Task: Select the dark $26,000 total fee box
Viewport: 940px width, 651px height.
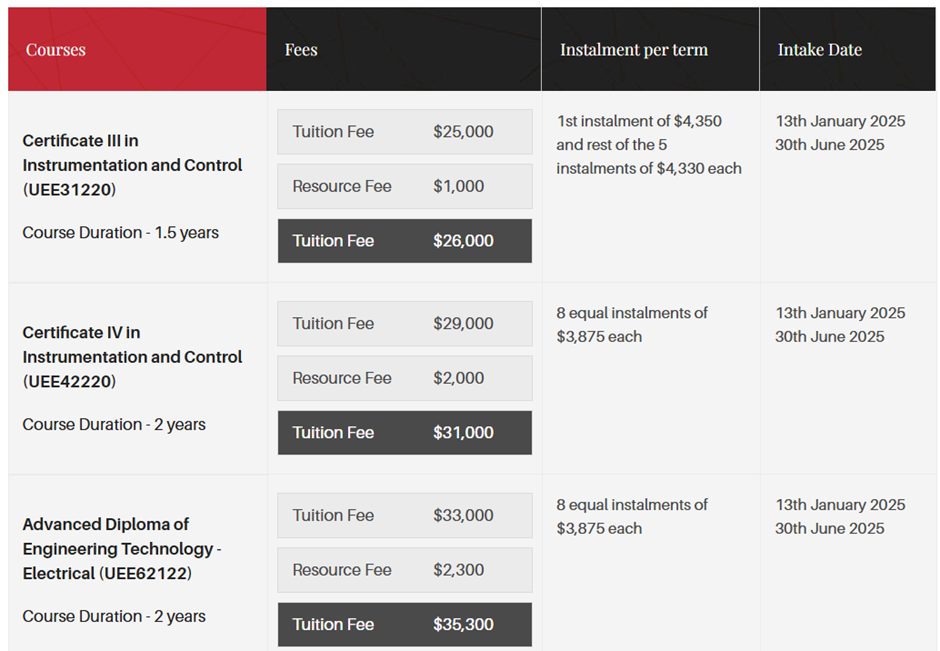Action: tap(404, 241)
